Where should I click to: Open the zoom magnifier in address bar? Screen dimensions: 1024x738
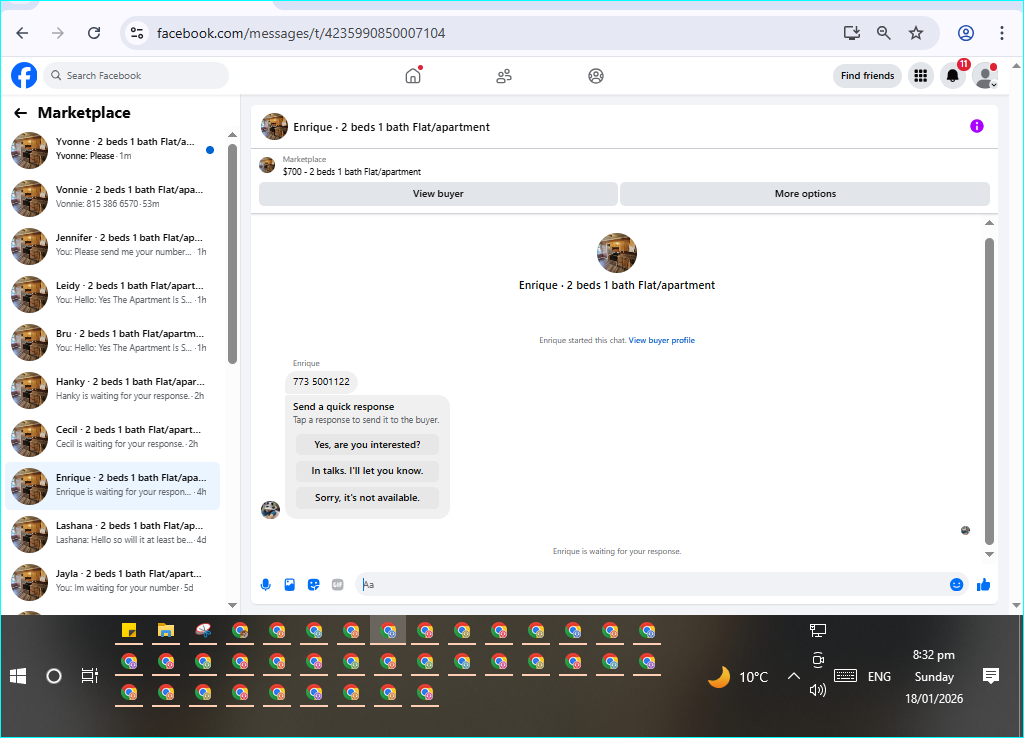tap(884, 33)
